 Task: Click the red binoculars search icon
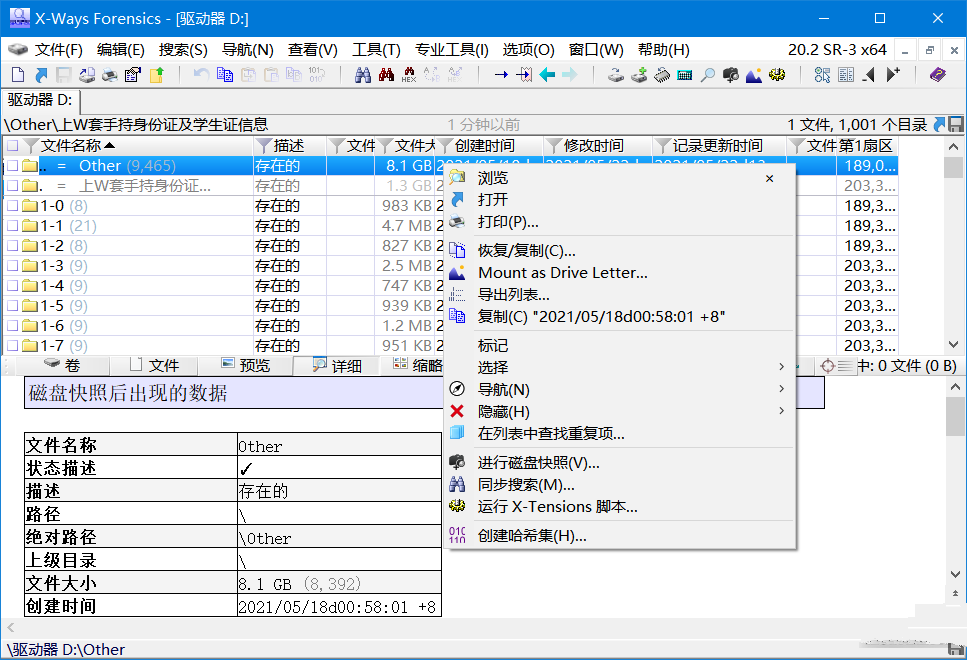pyautogui.click(x=387, y=75)
